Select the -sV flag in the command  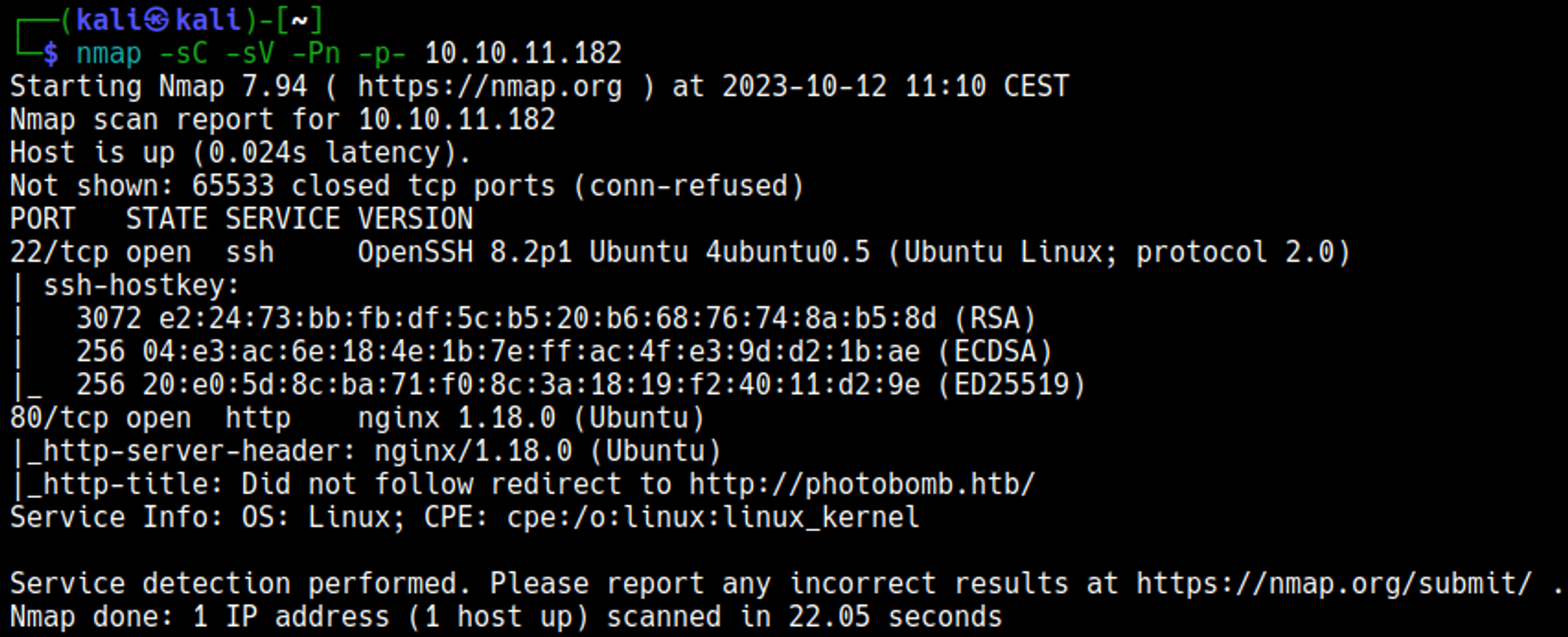coord(249,53)
